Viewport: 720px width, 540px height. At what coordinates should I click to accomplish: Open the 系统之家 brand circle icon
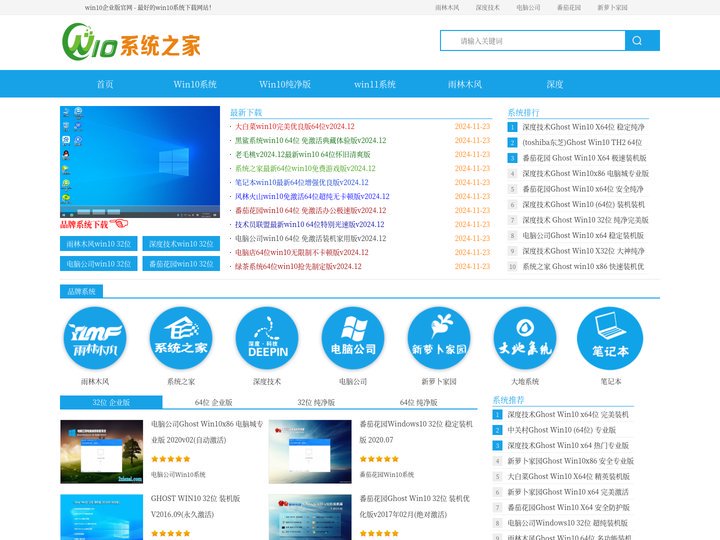(180, 338)
